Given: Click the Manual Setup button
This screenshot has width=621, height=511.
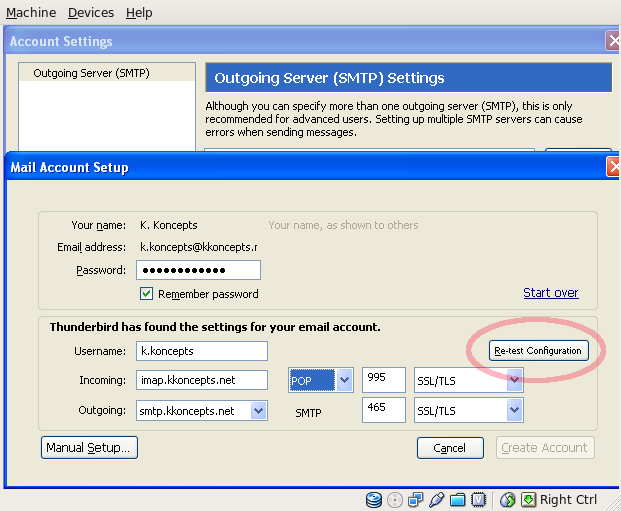Looking at the screenshot, I should 88,448.
